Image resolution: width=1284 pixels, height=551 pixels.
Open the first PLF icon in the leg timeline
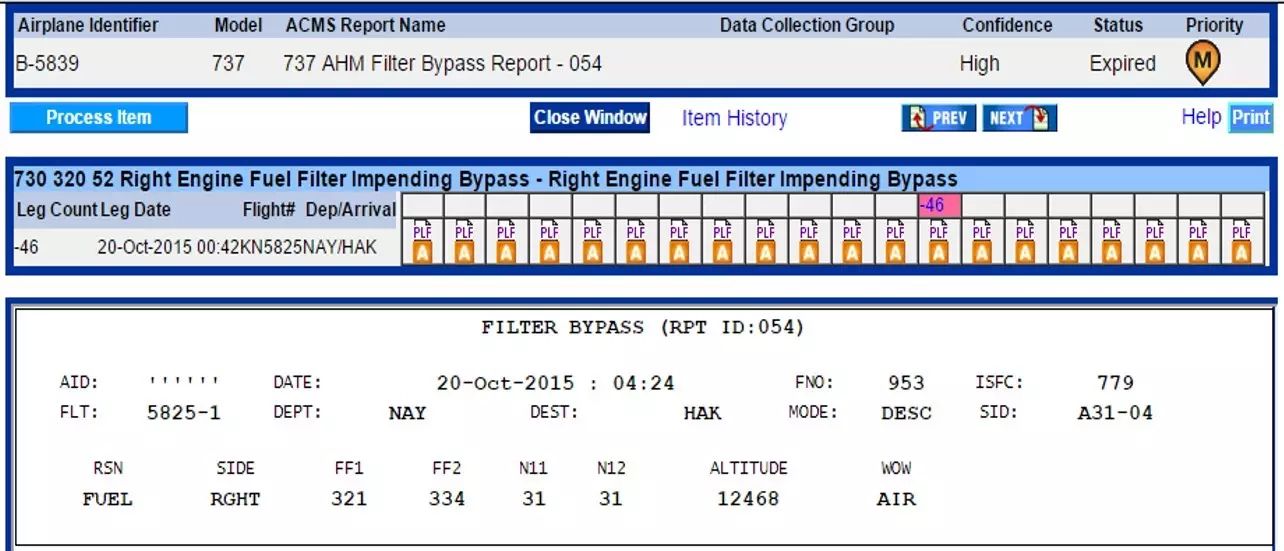pyautogui.click(x=421, y=231)
